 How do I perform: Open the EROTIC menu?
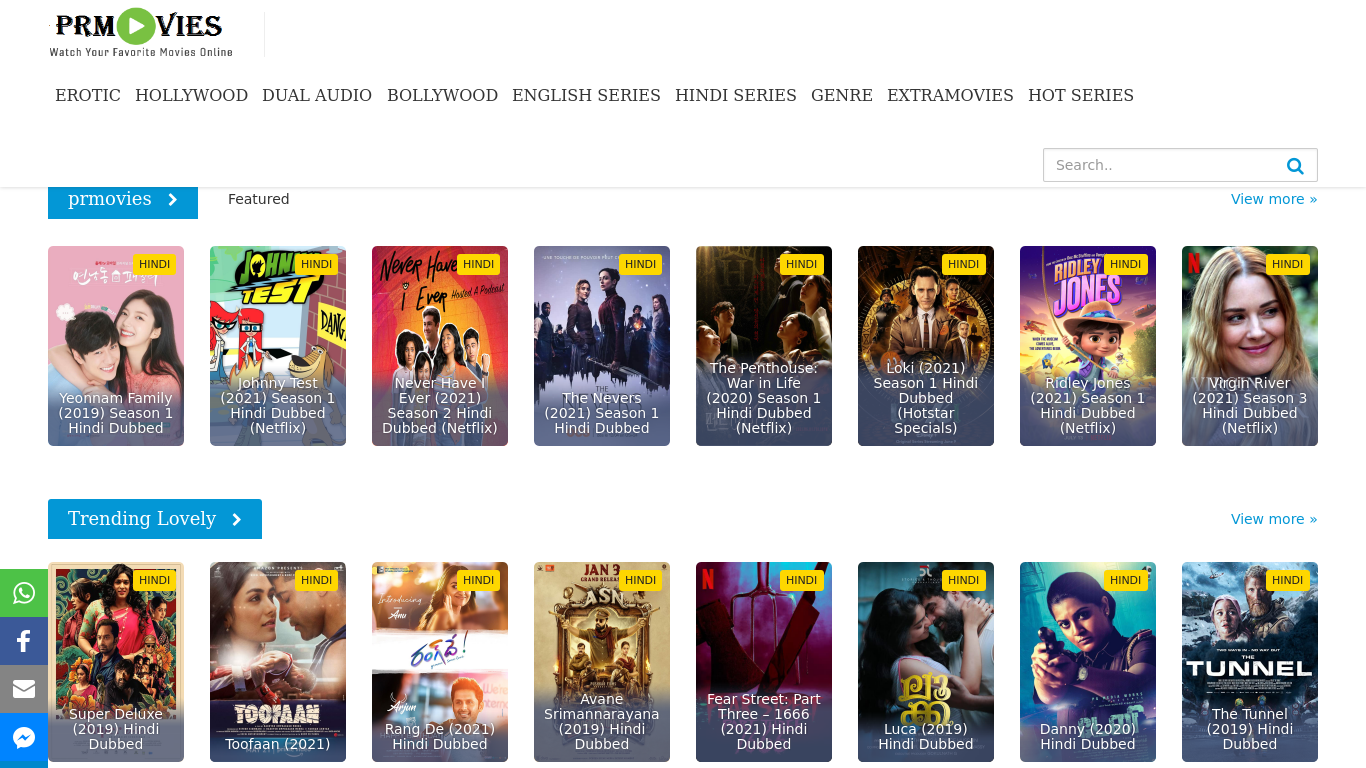[x=88, y=95]
